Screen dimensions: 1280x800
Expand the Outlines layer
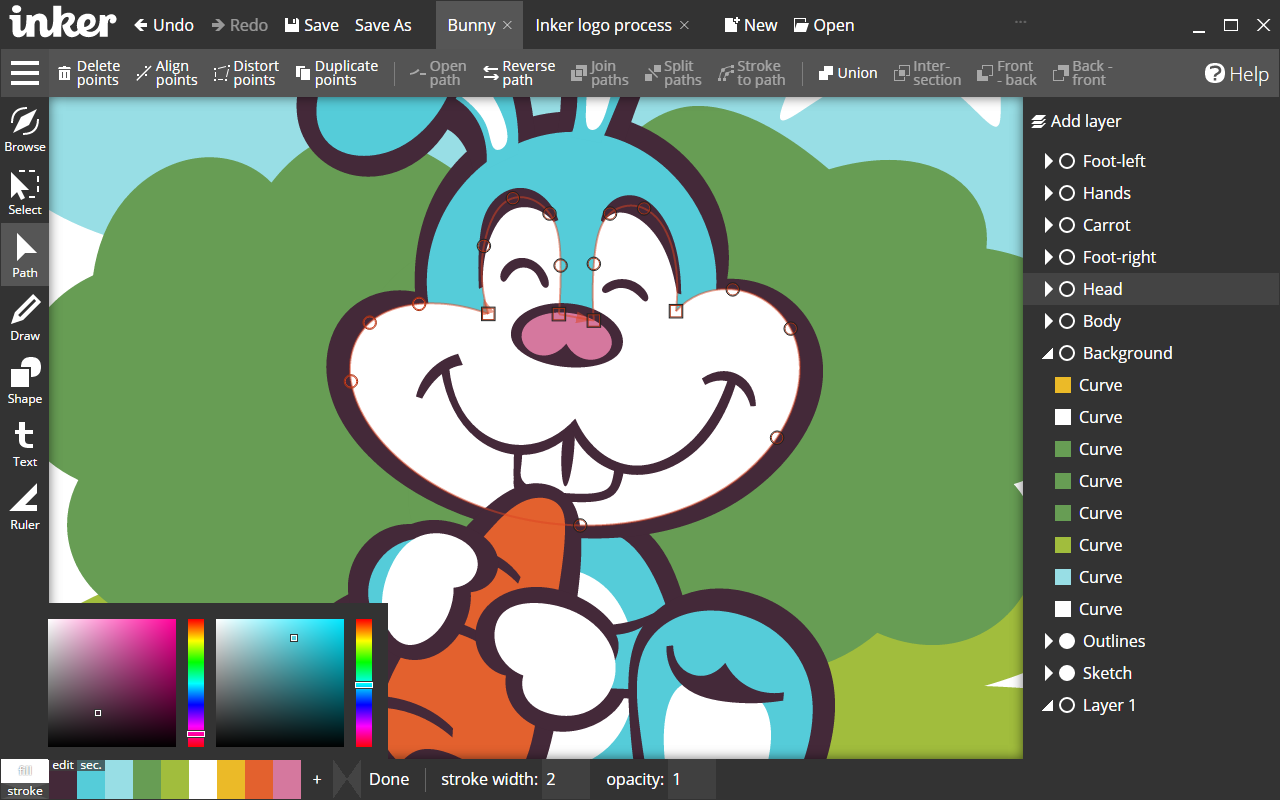(x=1048, y=640)
